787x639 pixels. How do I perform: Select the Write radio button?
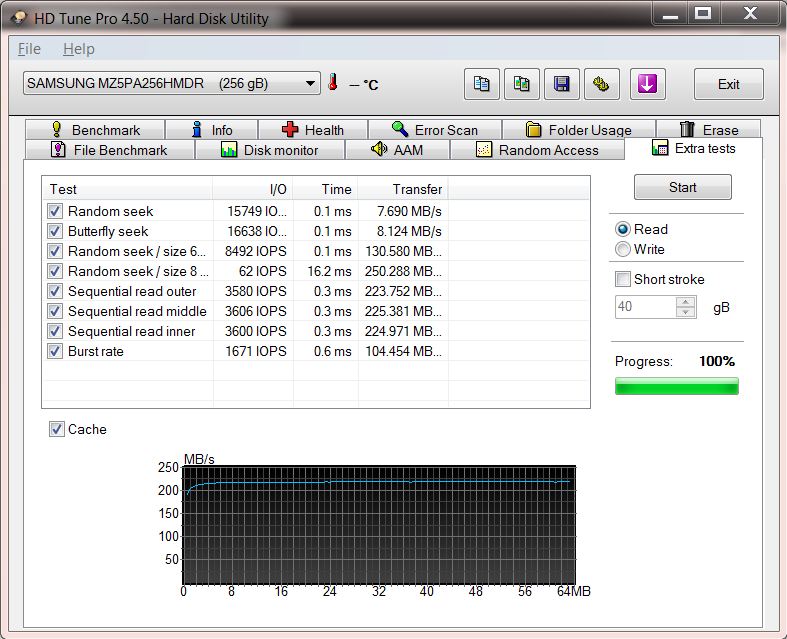click(x=623, y=249)
